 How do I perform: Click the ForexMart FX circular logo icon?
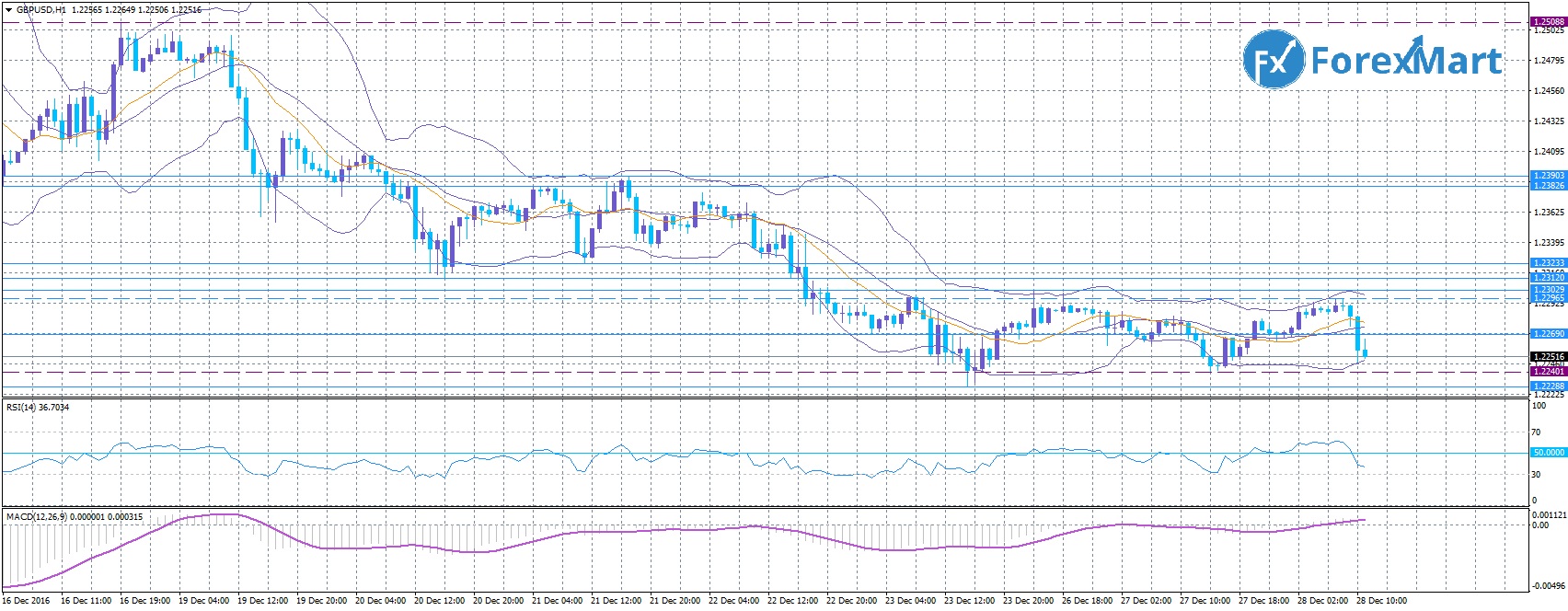[1274, 60]
